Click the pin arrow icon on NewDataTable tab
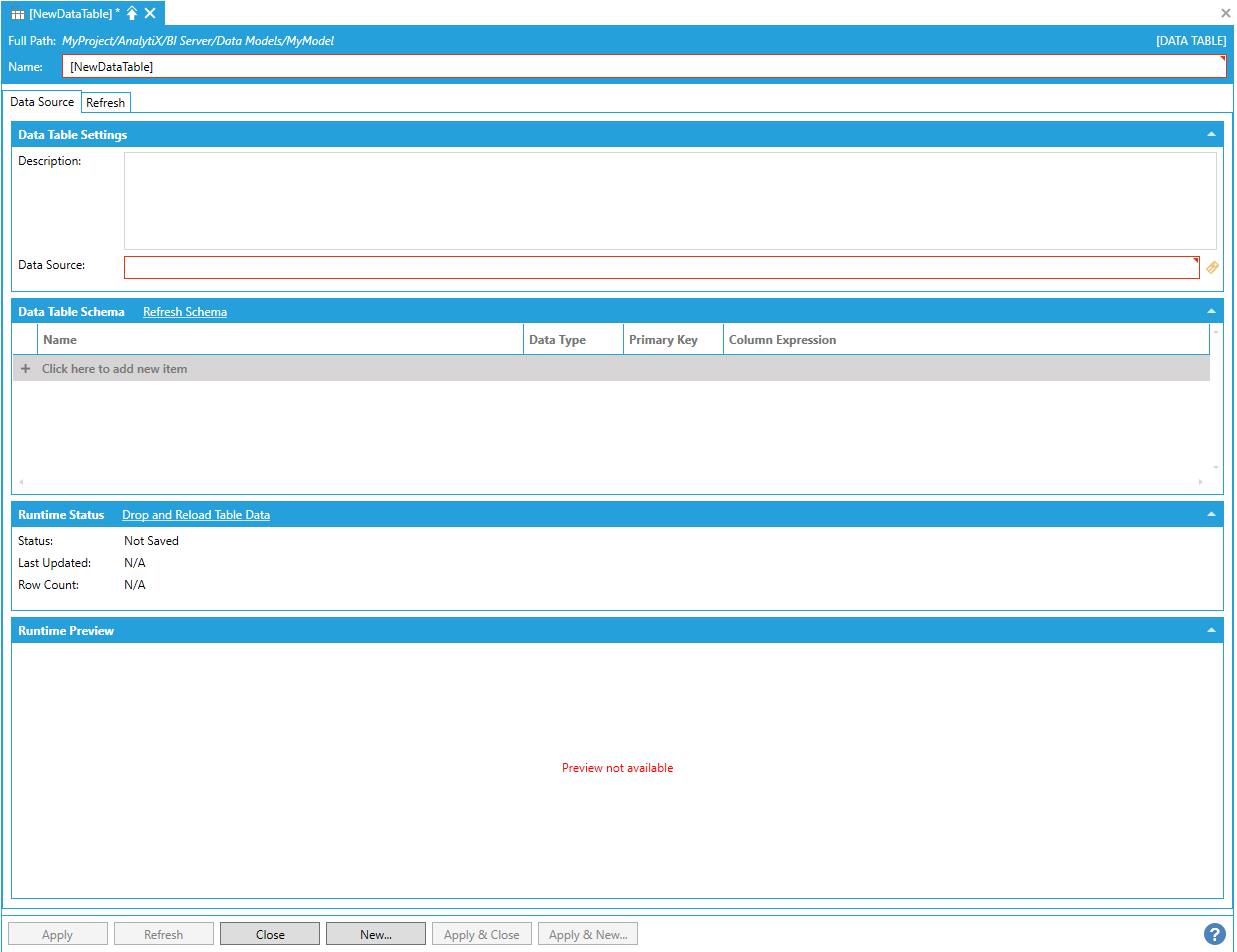1237x952 pixels. pyautogui.click(x=132, y=13)
